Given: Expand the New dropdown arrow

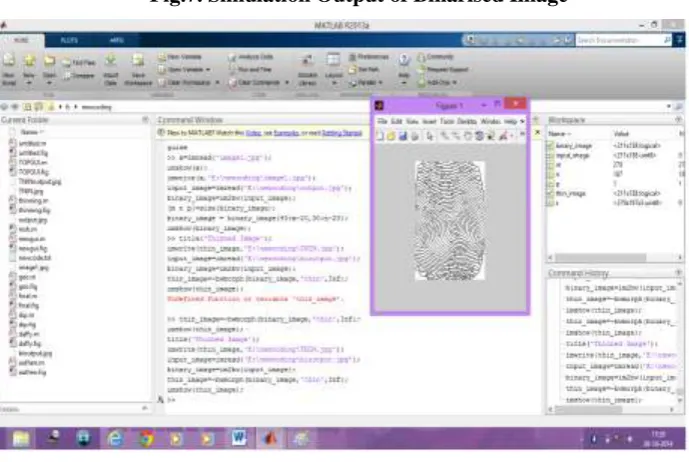Looking at the screenshot, I should (x=29, y=83).
